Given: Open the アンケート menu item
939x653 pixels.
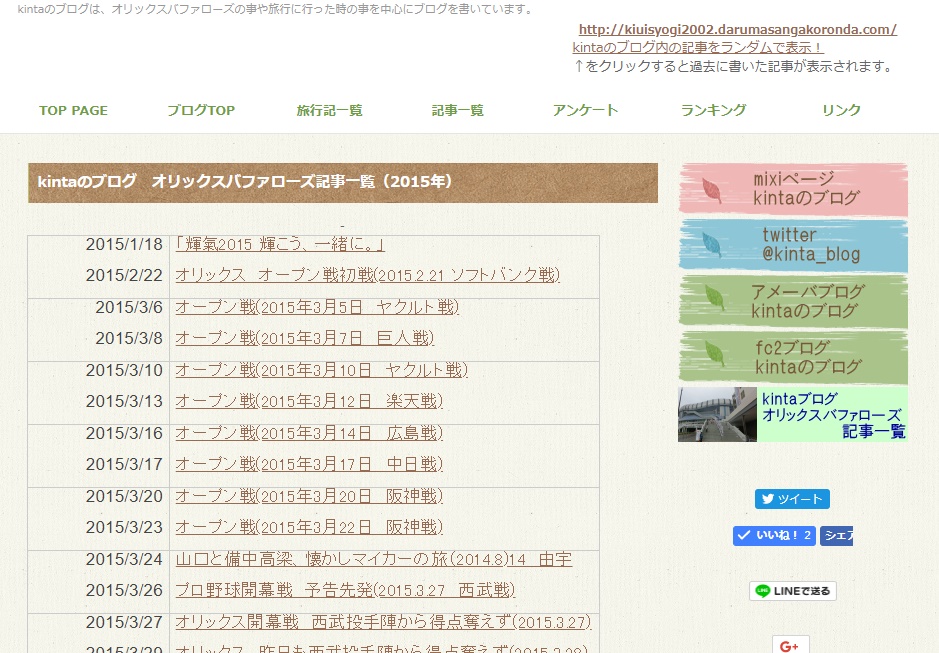Looking at the screenshot, I should point(585,110).
